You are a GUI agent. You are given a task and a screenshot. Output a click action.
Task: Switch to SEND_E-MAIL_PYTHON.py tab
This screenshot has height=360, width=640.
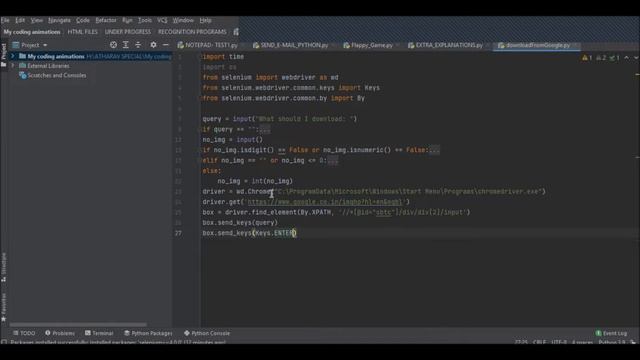[294, 45]
